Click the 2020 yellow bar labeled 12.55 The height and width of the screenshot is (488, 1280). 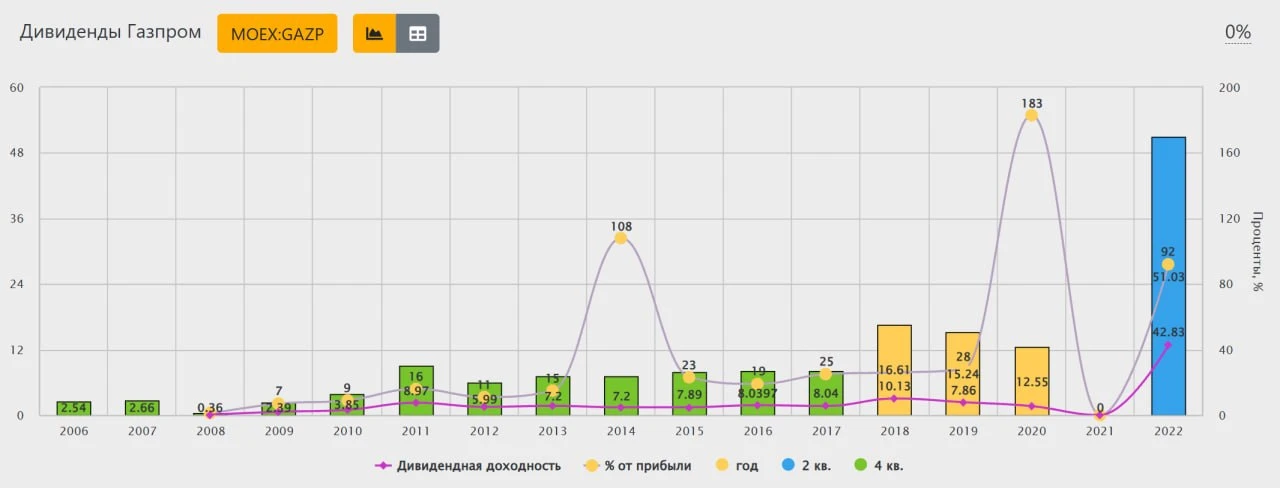coord(1031,381)
